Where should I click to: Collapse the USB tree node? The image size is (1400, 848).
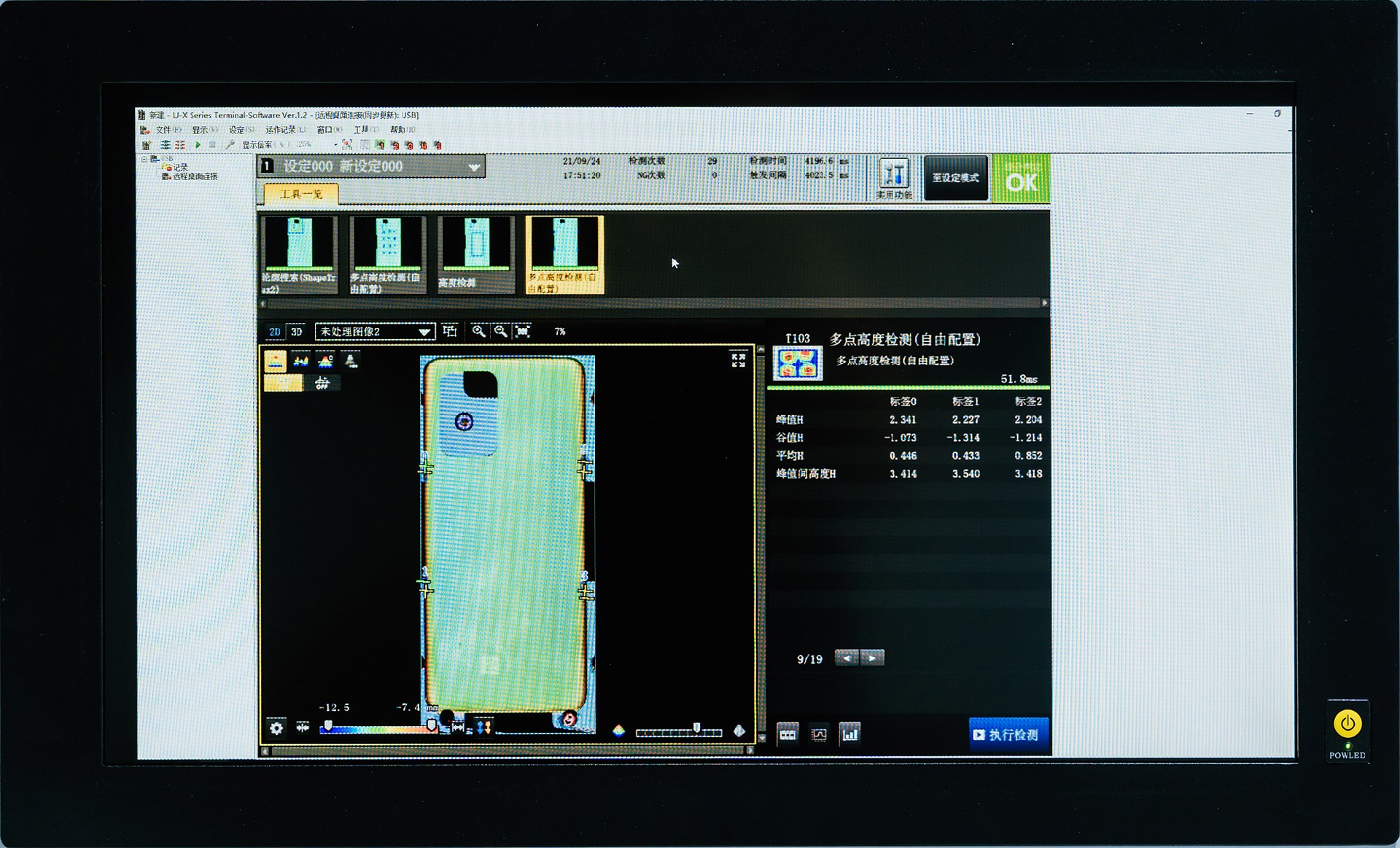coord(144,159)
